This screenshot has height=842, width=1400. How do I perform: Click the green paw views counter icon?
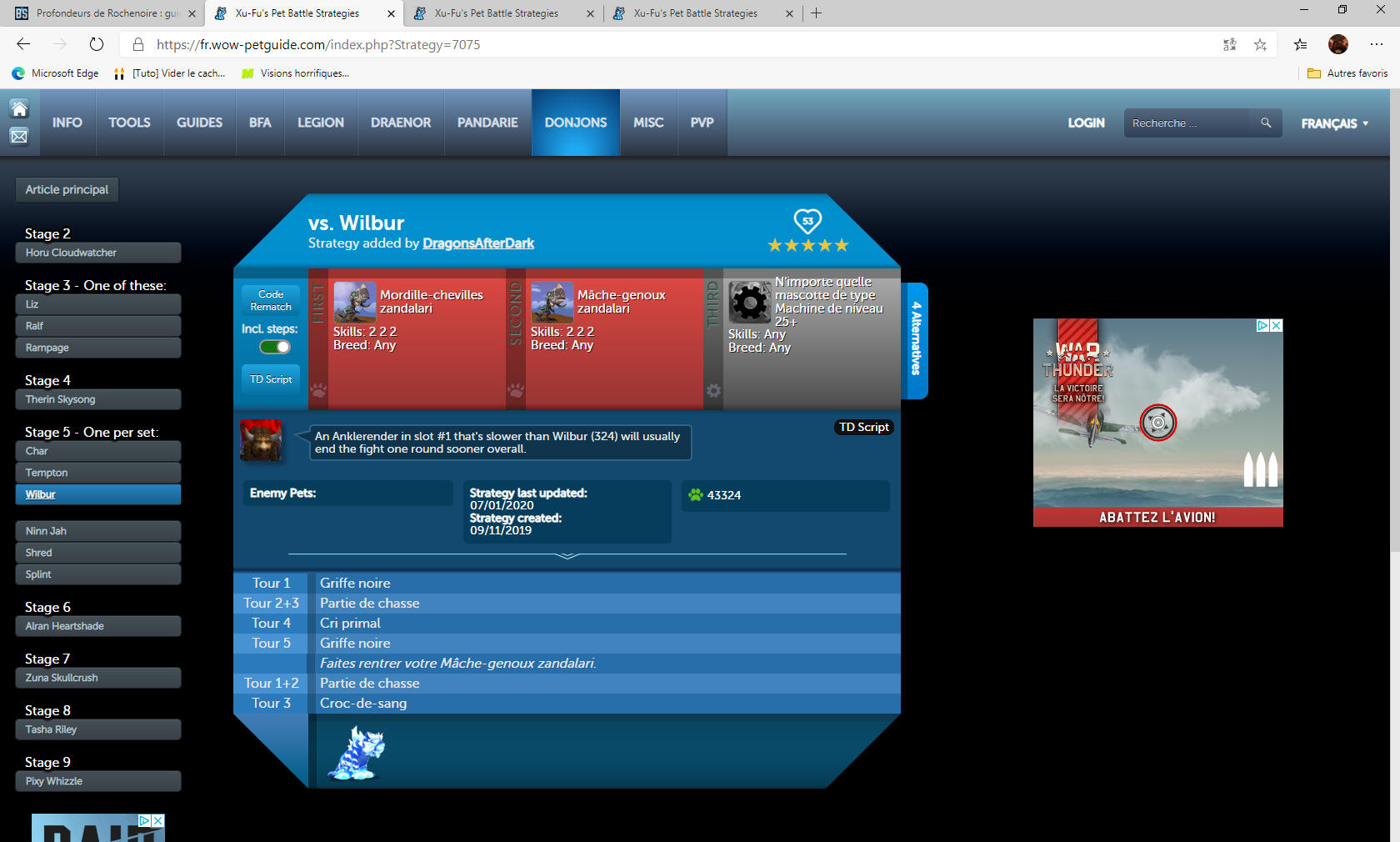tap(695, 494)
